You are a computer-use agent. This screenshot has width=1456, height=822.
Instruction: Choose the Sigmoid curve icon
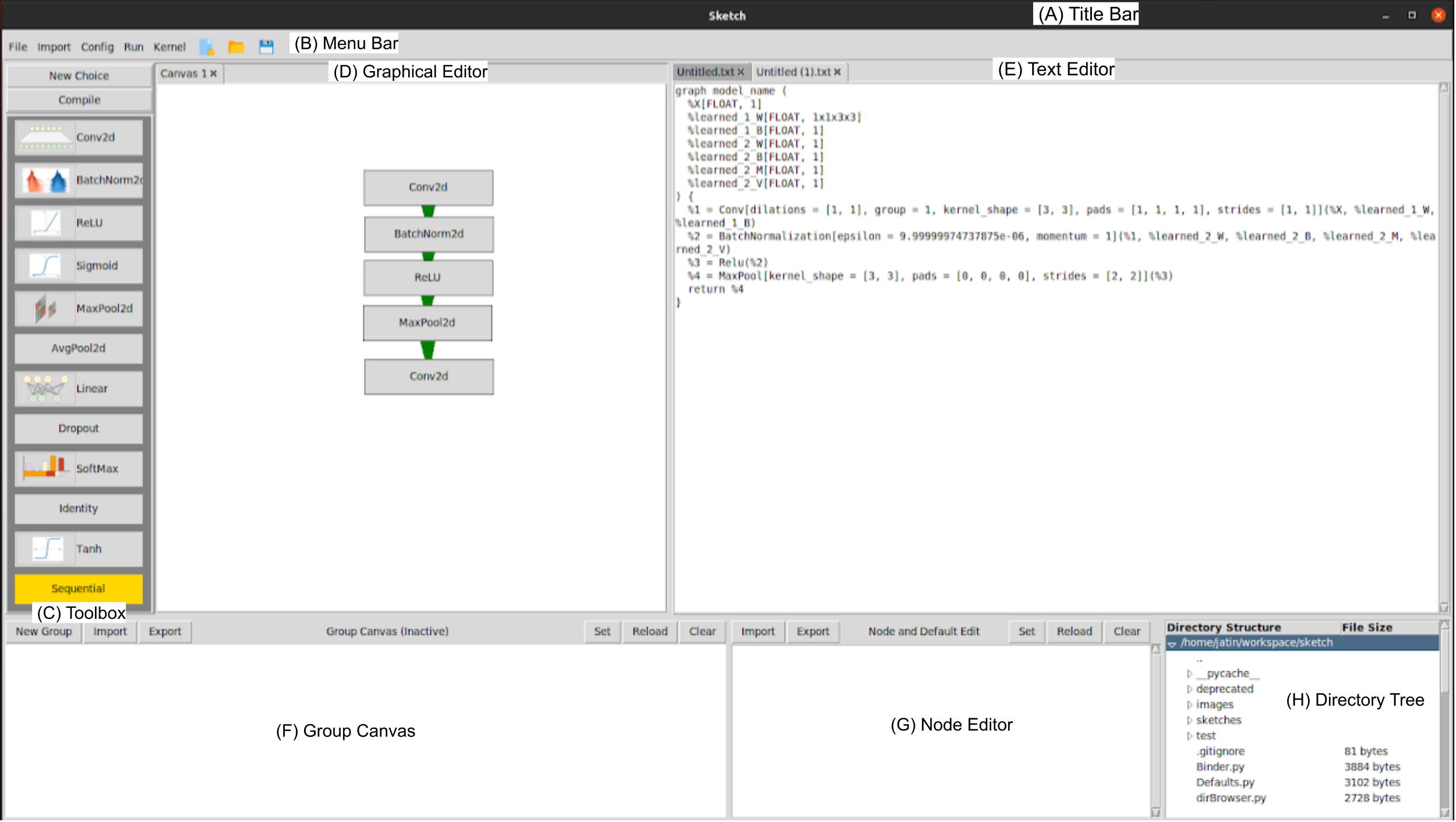[x=45, y=266]
